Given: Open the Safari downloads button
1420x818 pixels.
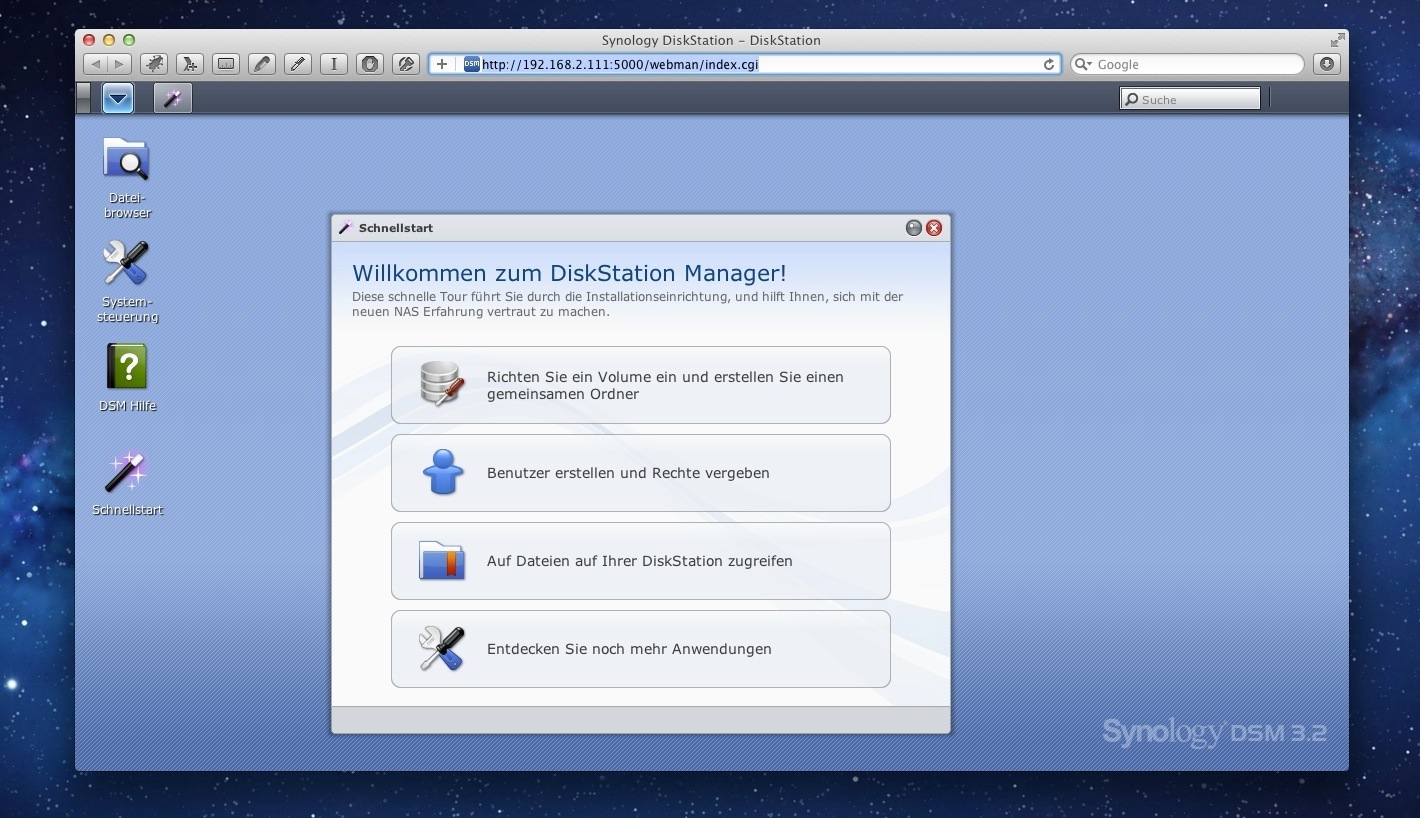Looking at the screenshot, I should [1327, 64].
